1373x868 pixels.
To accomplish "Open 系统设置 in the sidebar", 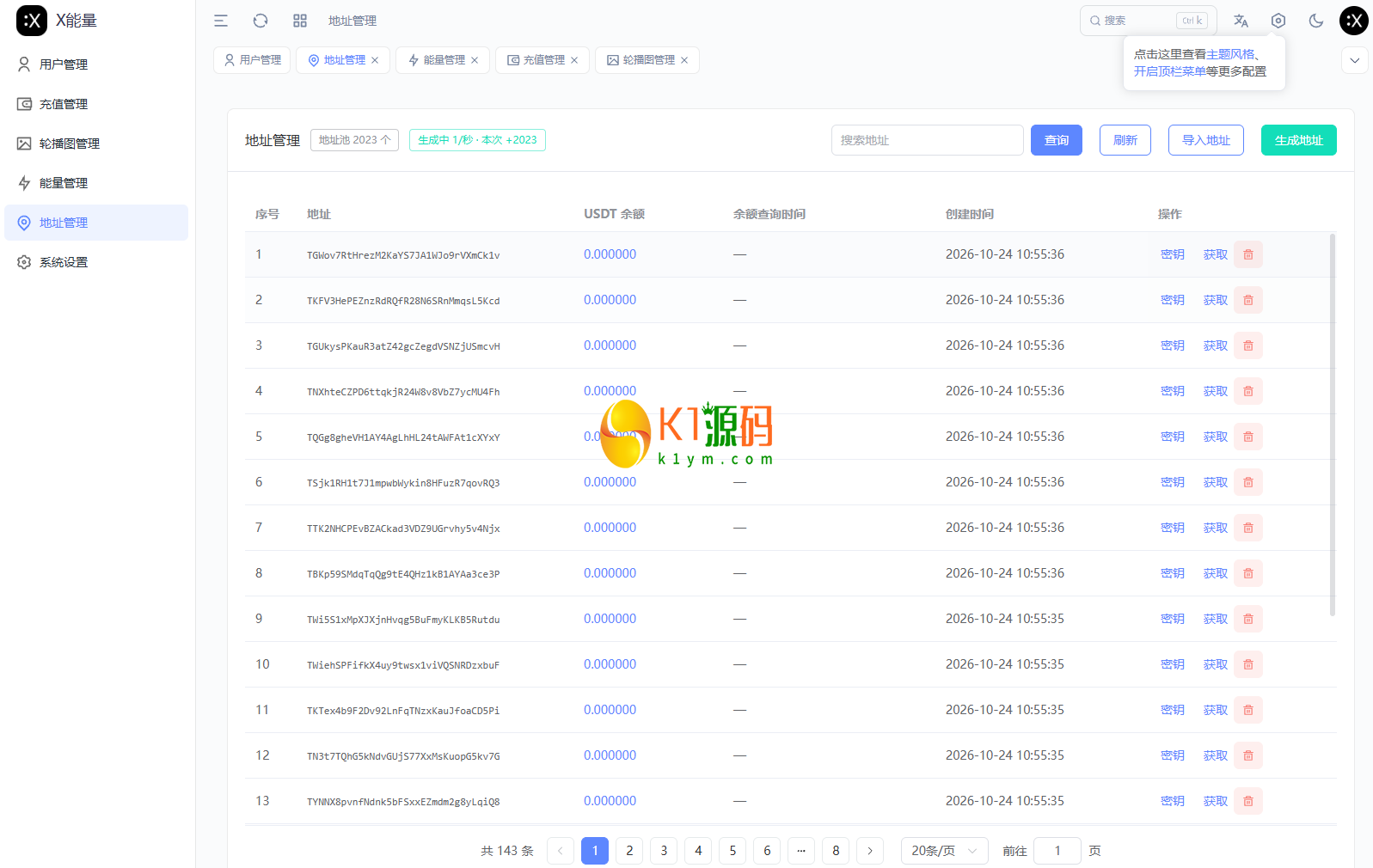I will [96, 262].
